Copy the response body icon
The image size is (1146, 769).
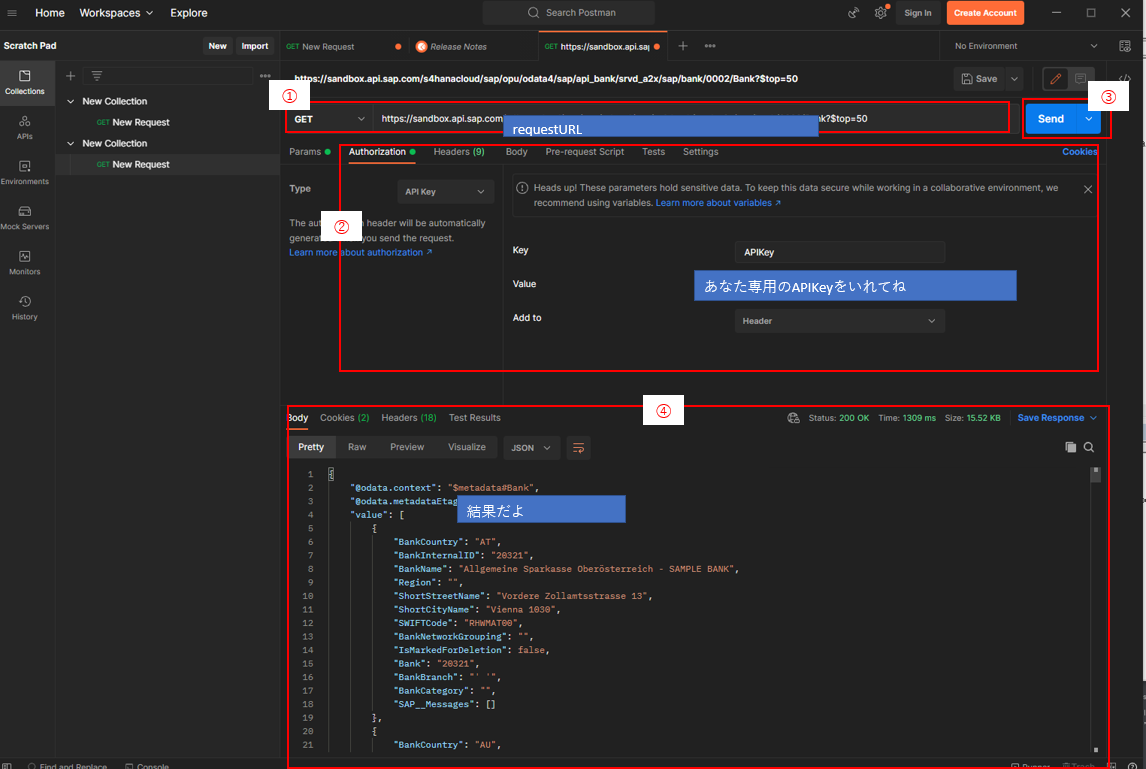pos(1071,447)
